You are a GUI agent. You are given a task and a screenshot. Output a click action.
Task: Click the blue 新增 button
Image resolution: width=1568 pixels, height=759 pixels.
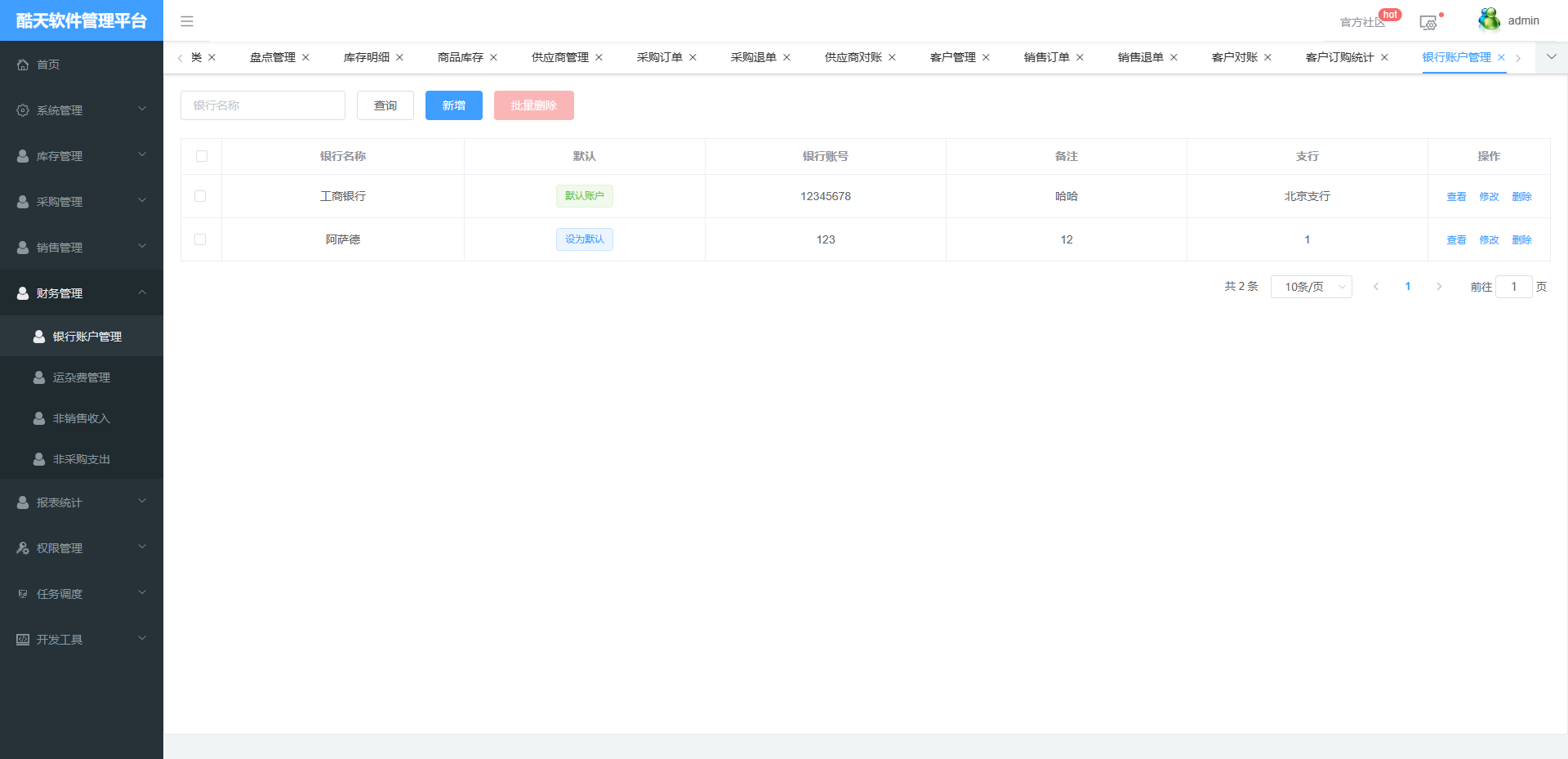click(x=453, y=105)
